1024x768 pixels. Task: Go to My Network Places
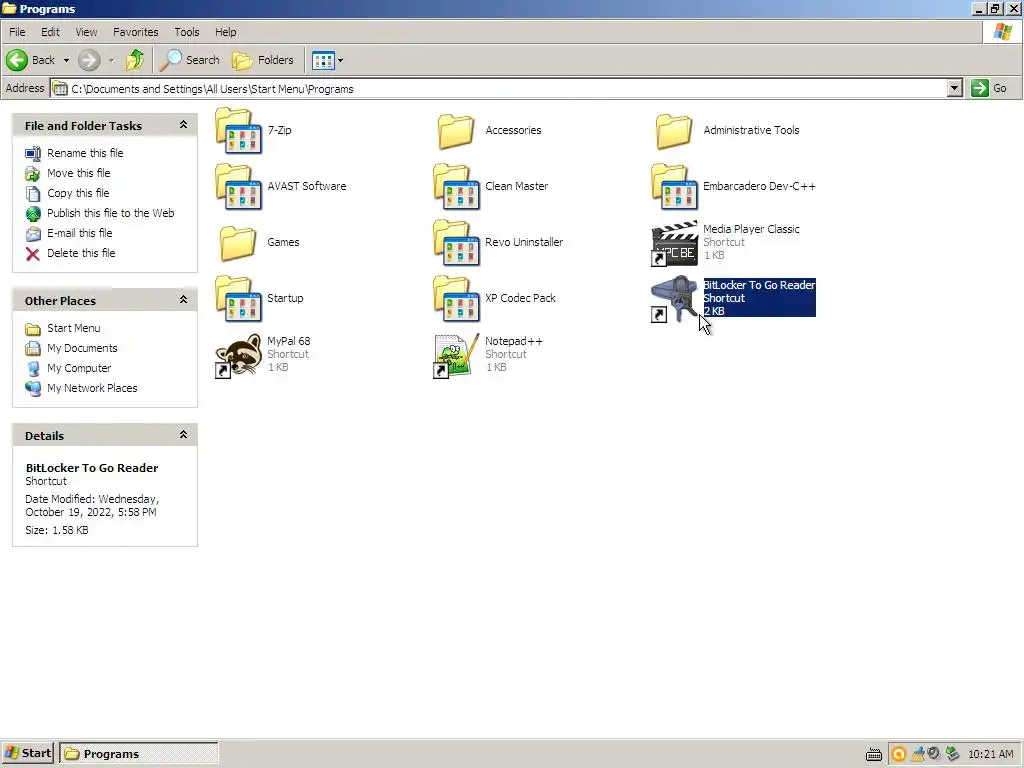tap(92, 388)
